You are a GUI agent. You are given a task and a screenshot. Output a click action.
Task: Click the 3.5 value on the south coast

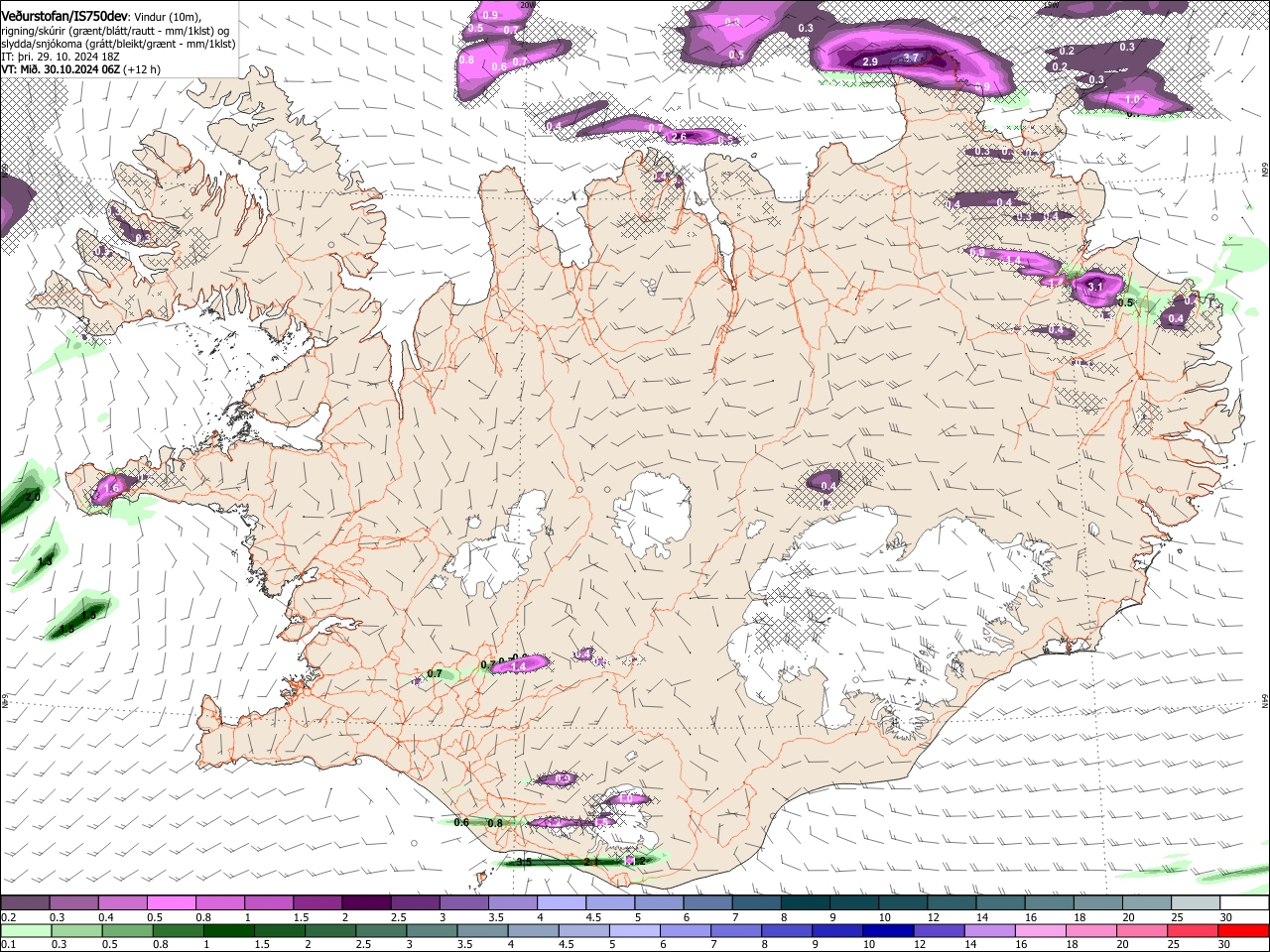point(524,862)
